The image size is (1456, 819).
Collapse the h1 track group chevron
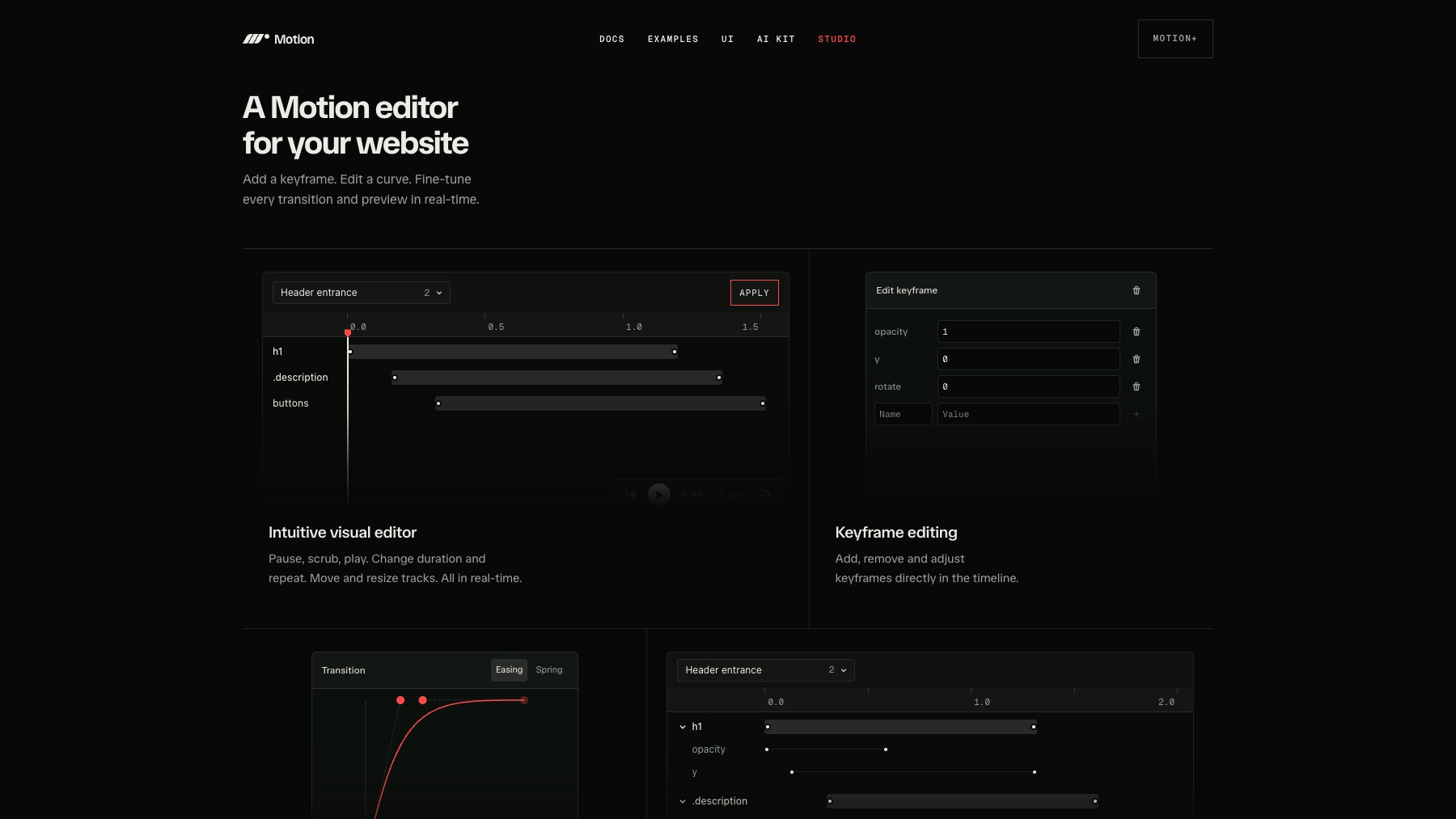(683, 727)
